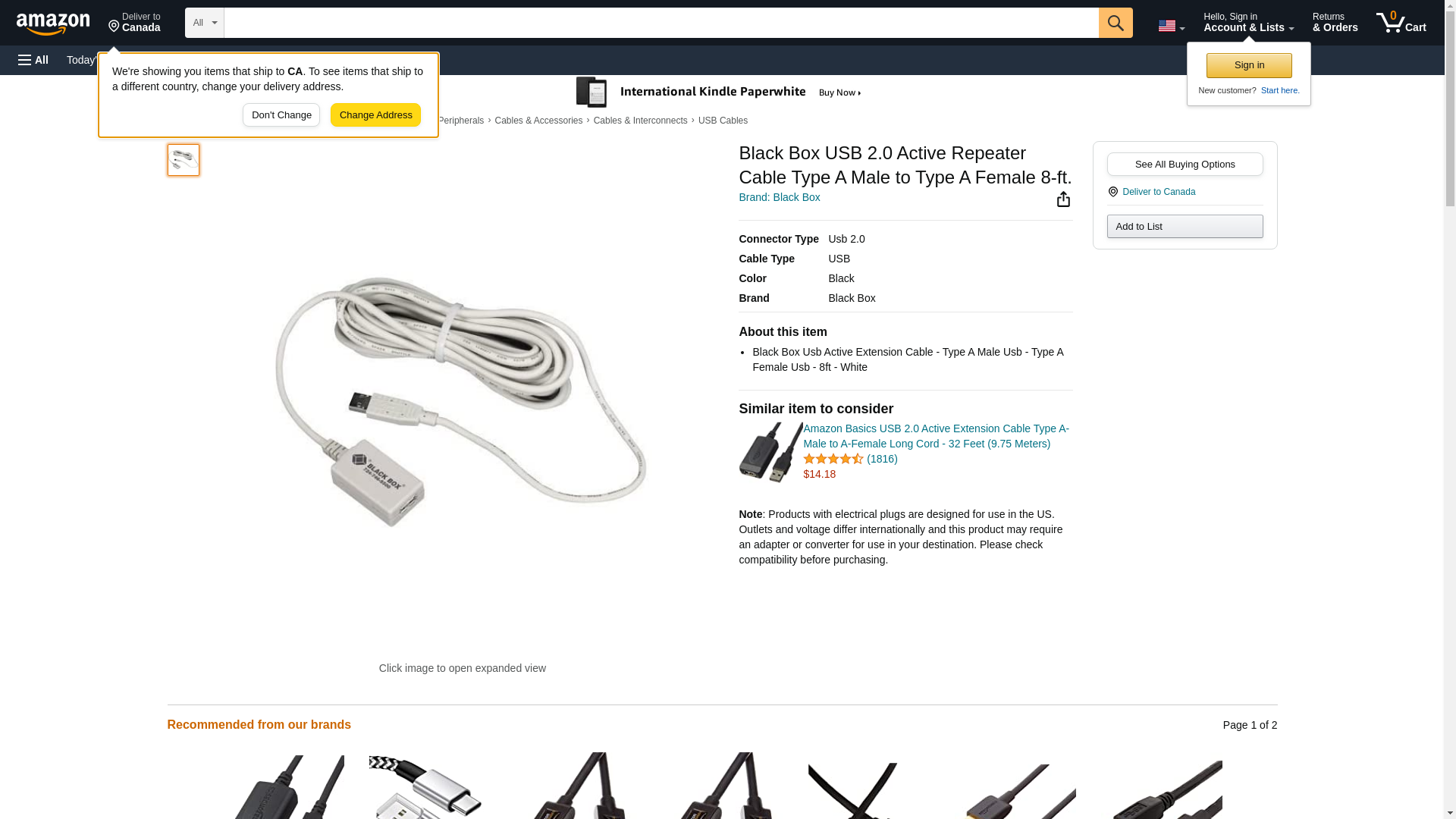The height and width of the screenshot is (819, 1456).
Task: Click into the search input field
Action: [x=661, y=23]
